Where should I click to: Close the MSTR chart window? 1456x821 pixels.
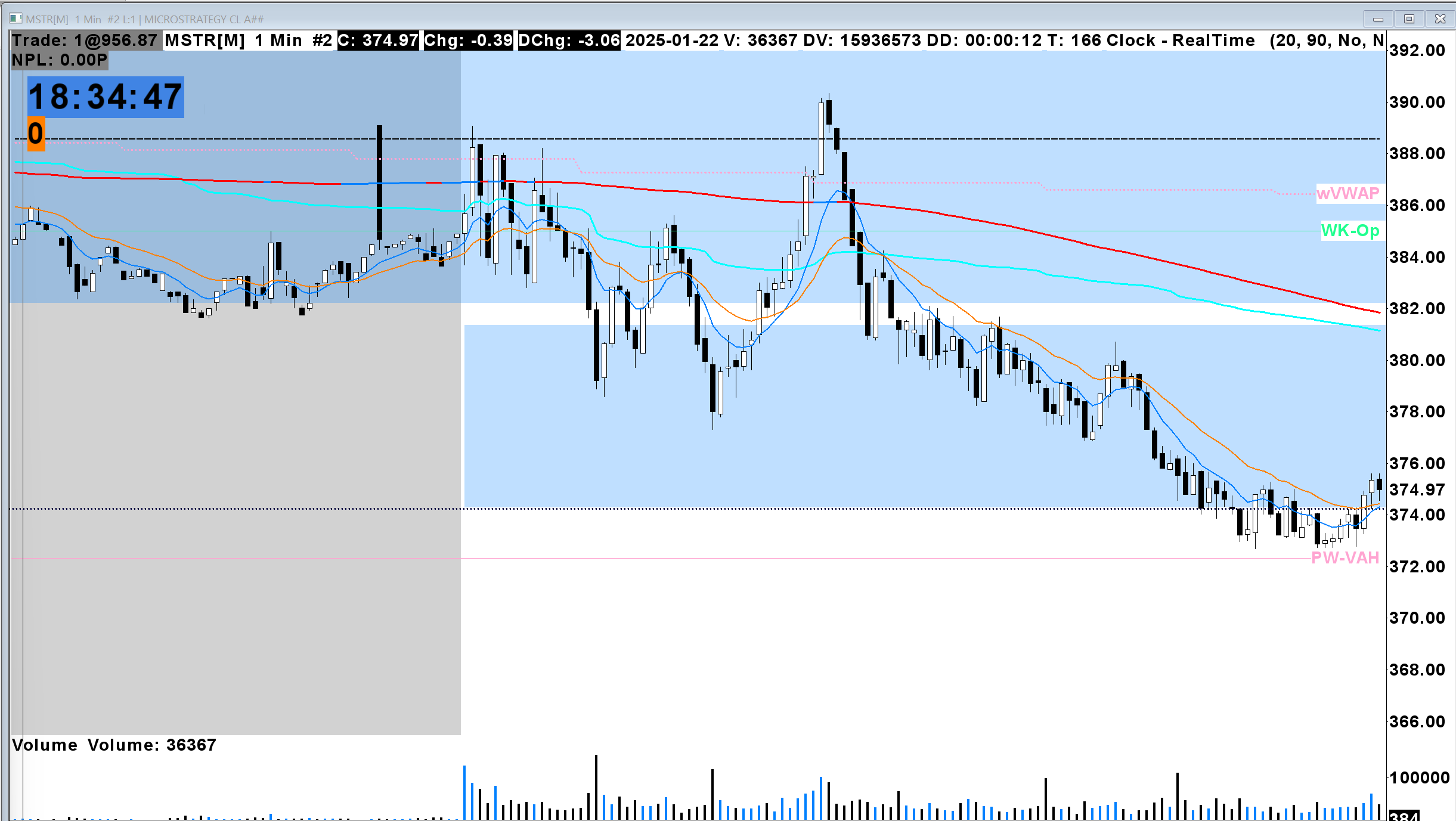(x=1440, y=19)
